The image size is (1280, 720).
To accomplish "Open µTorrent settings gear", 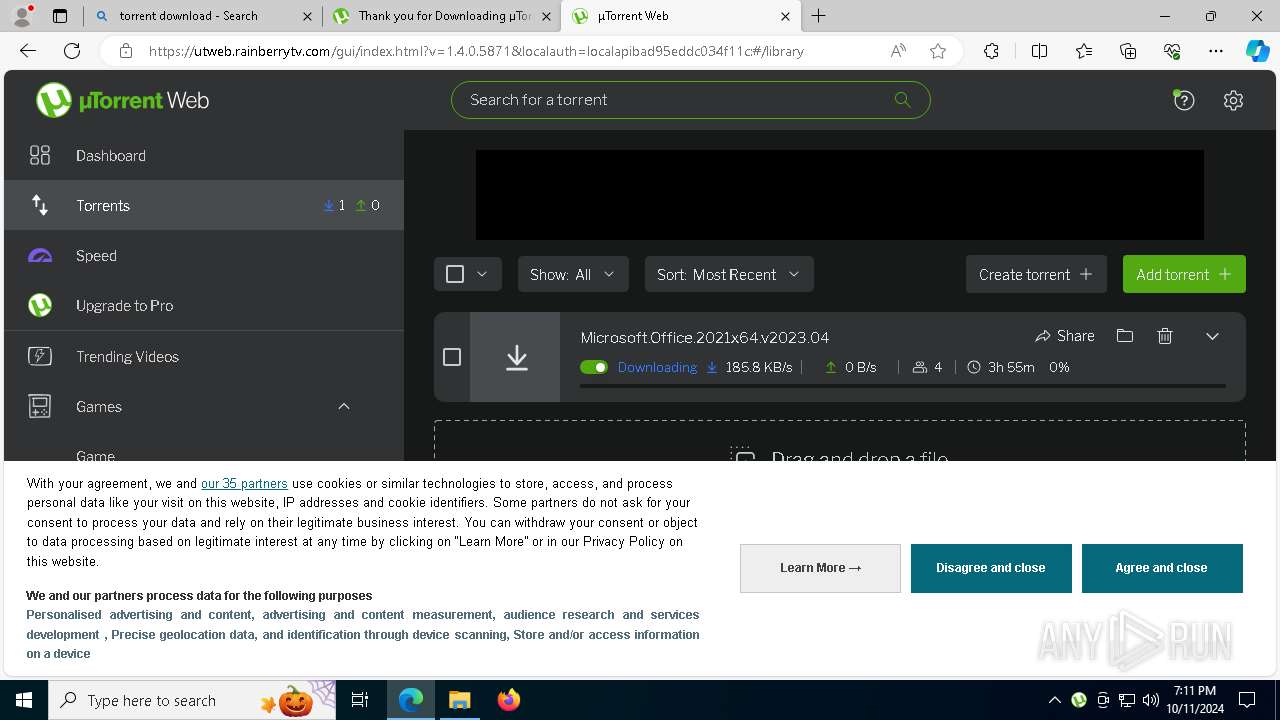I will coord(1233,100).
